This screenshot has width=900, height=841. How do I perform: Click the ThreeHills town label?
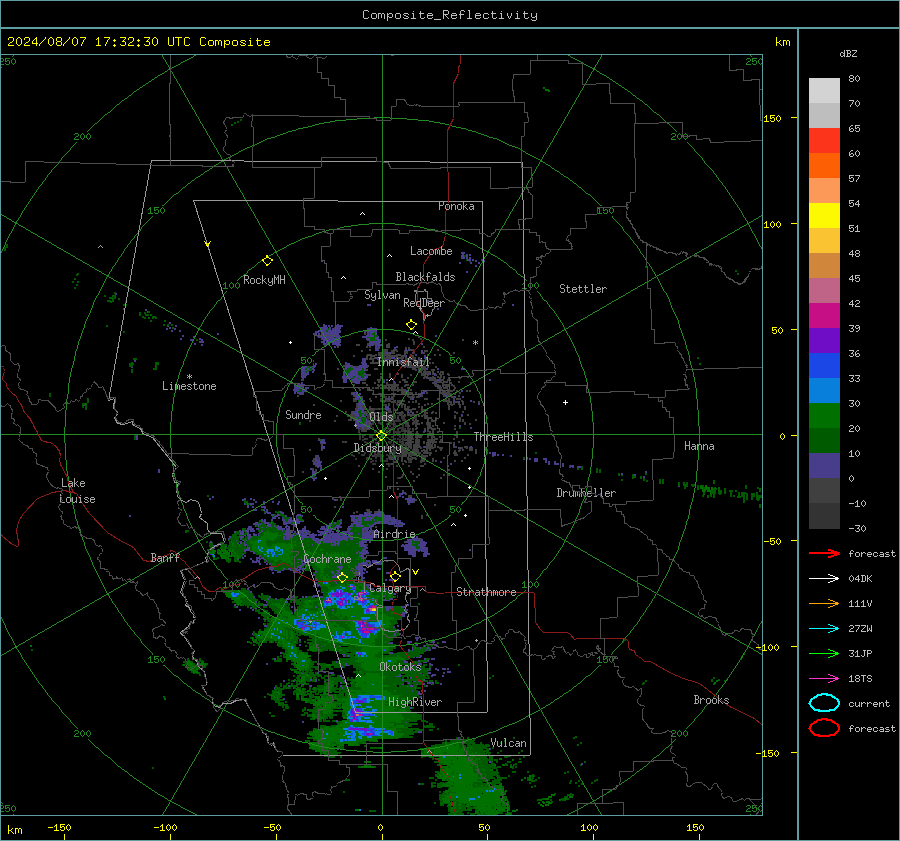(x=503, y=437)
